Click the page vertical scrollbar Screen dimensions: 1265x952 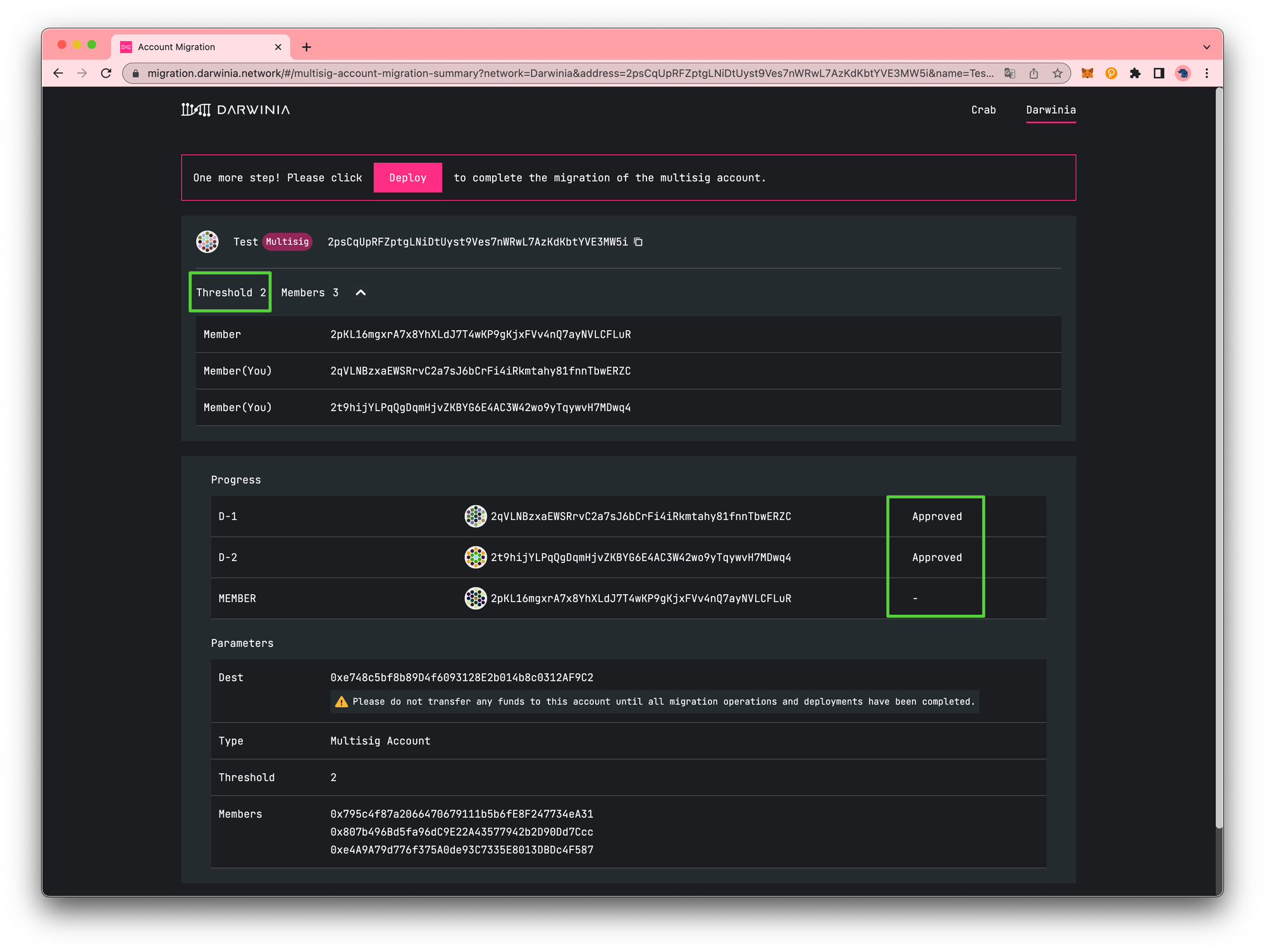[1219, 455]
